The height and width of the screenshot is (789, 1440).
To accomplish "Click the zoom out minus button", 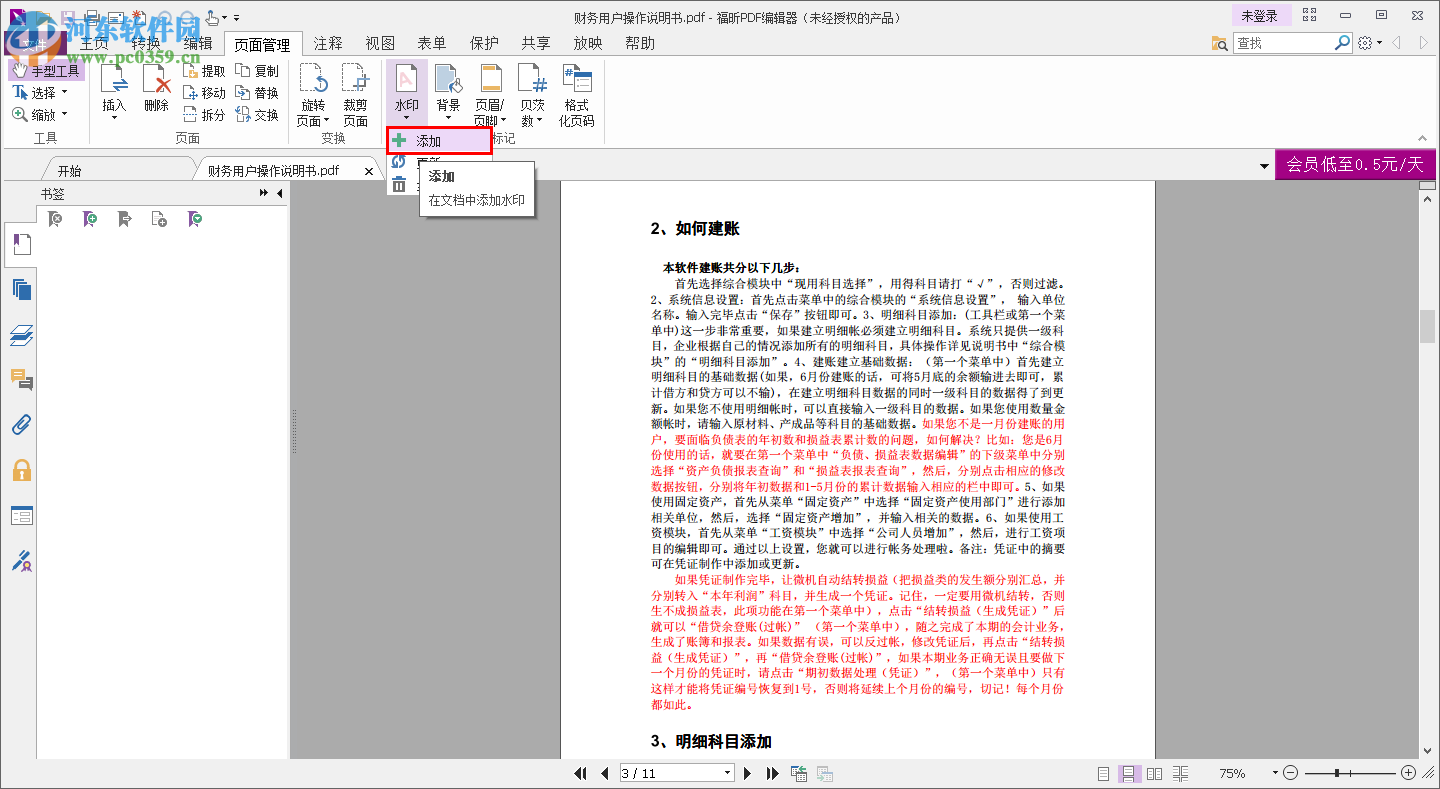I will pos(1291,773).
